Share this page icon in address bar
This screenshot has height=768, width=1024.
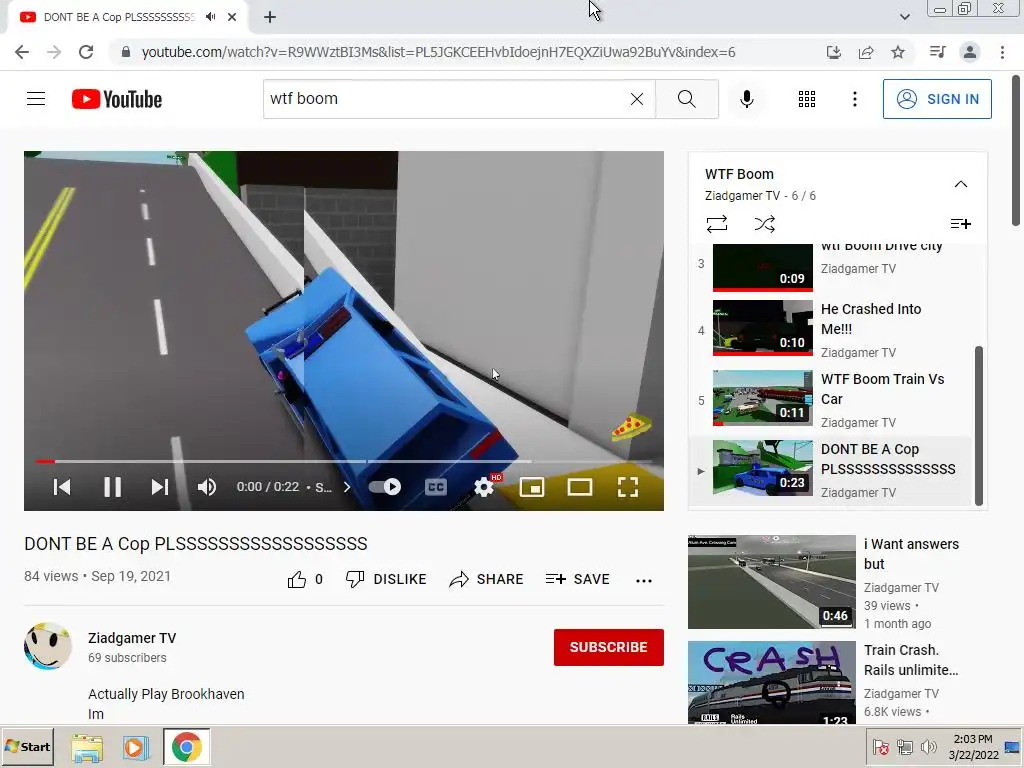click(x=866, y=52)
